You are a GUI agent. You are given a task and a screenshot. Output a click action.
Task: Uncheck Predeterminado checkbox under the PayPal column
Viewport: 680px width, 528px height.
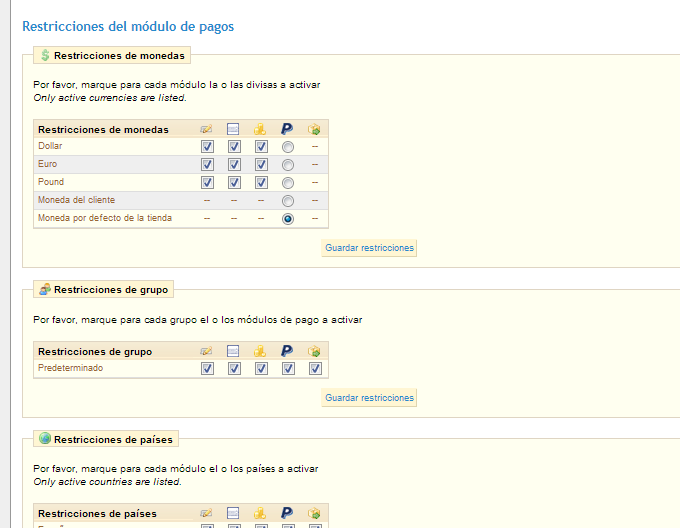288,369
